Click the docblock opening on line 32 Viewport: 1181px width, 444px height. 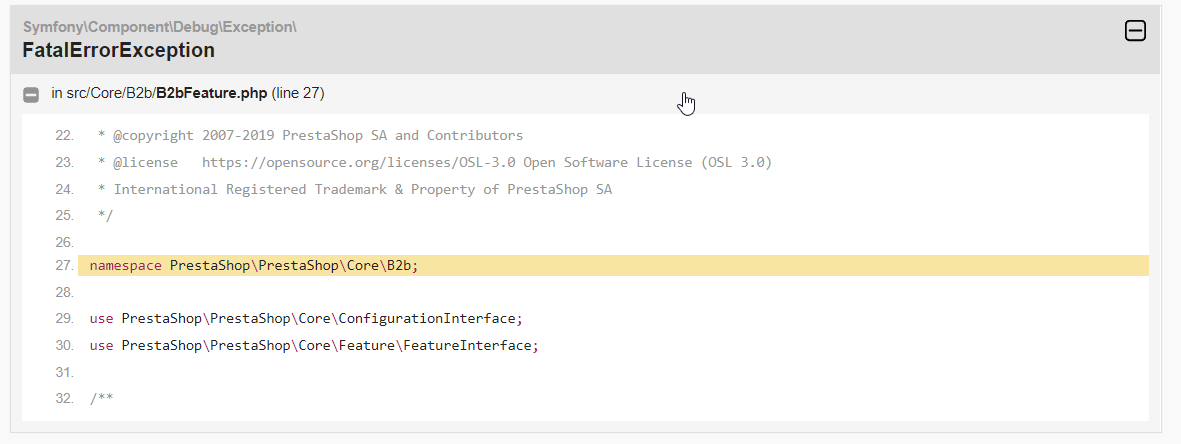click(102, 398)
